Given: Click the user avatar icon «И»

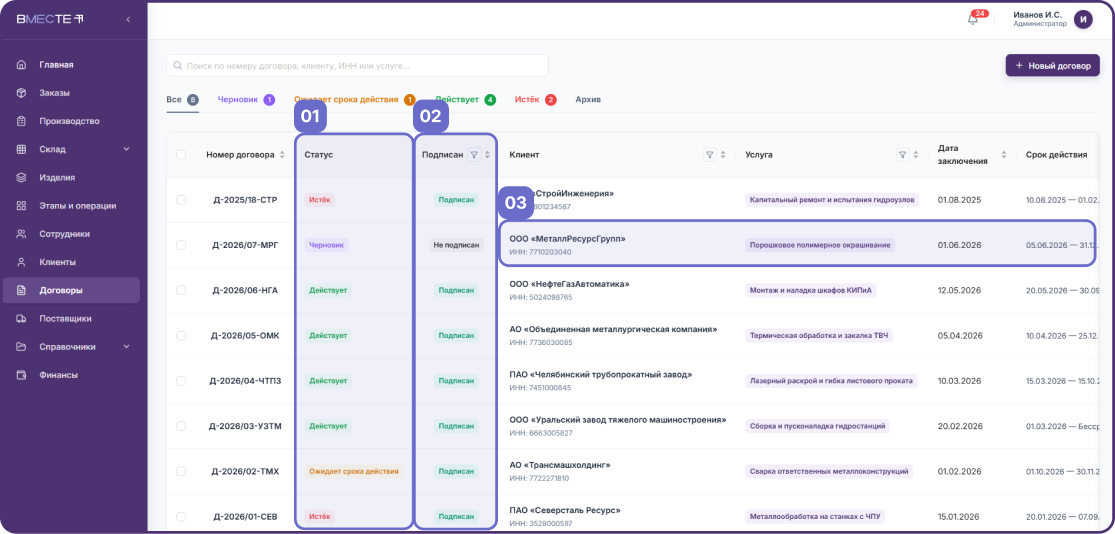Looking at the screenshot, I should (x=1083, y=19).
